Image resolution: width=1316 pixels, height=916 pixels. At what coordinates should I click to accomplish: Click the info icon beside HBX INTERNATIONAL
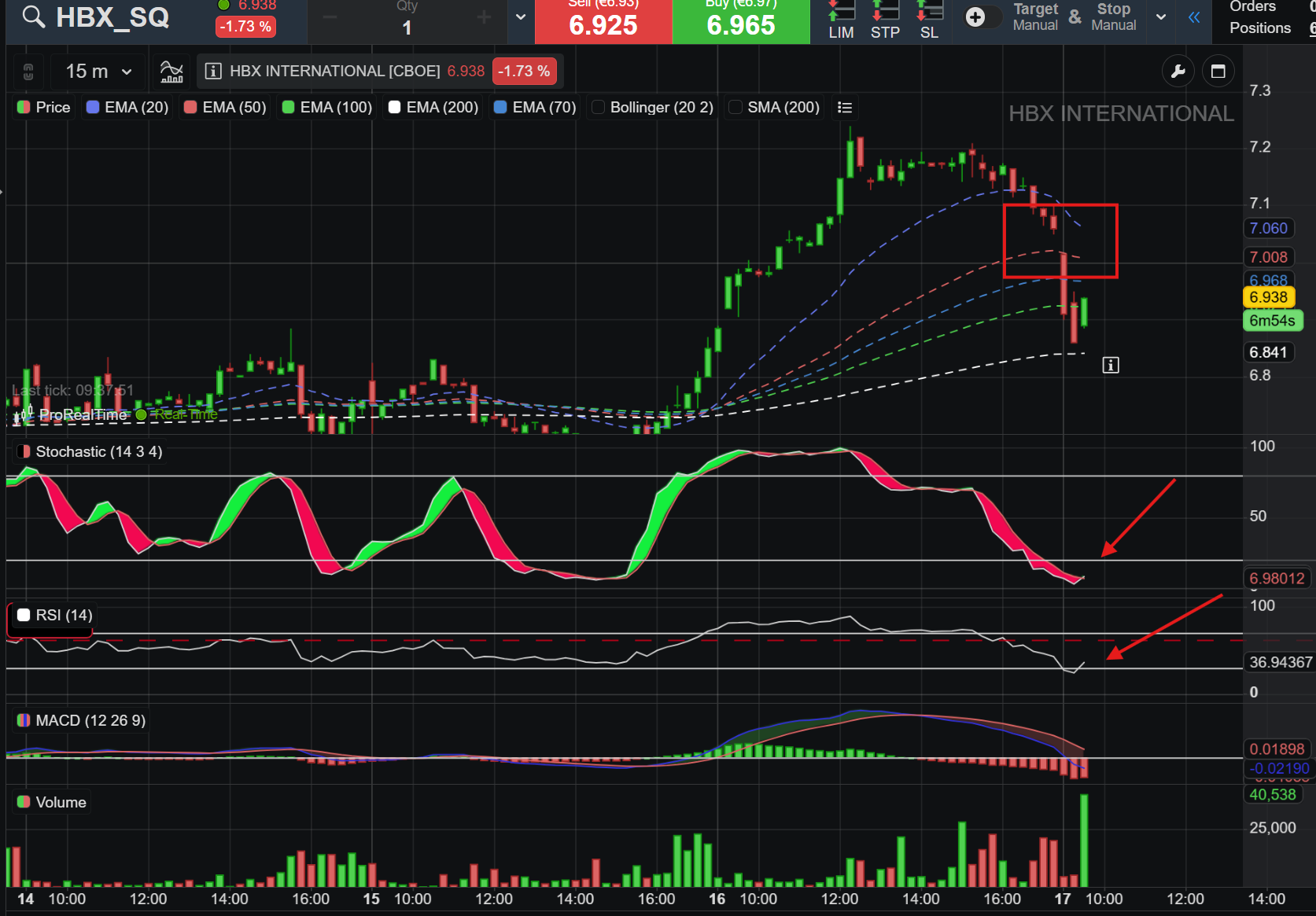click(212, 72)
